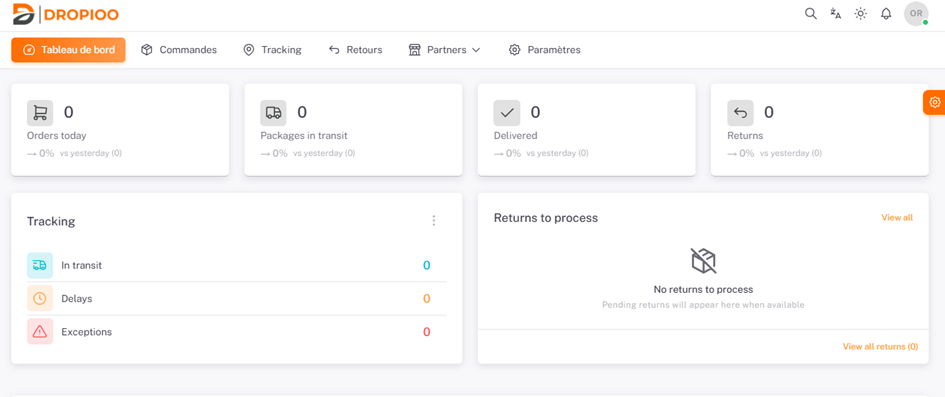Viewport: 945px width, 397px height.
Task: Click vs yesterday text in Delivered card
Action: [557, 153]
